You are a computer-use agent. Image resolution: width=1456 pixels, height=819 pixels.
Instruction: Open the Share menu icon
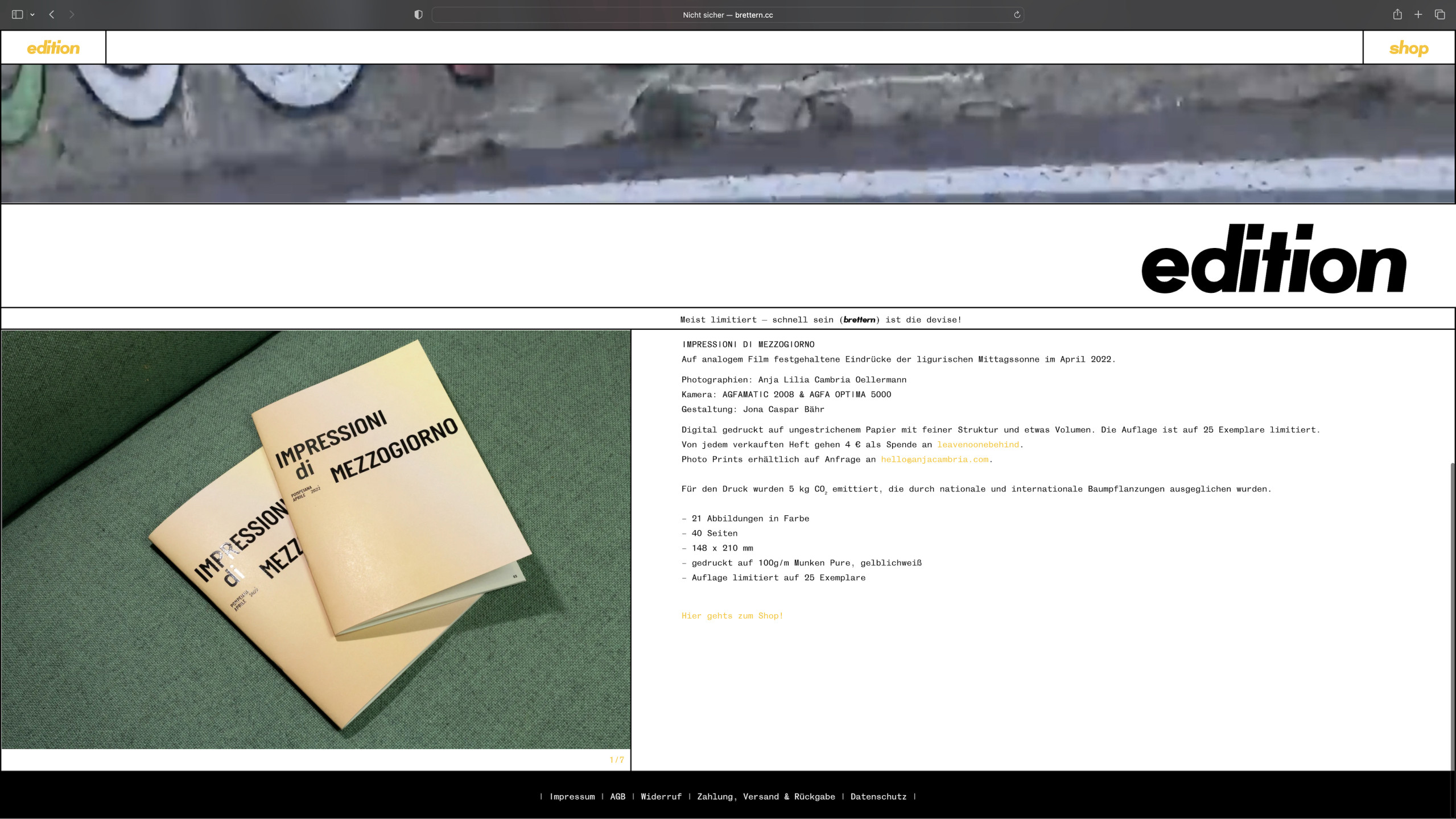[1397, 15]
